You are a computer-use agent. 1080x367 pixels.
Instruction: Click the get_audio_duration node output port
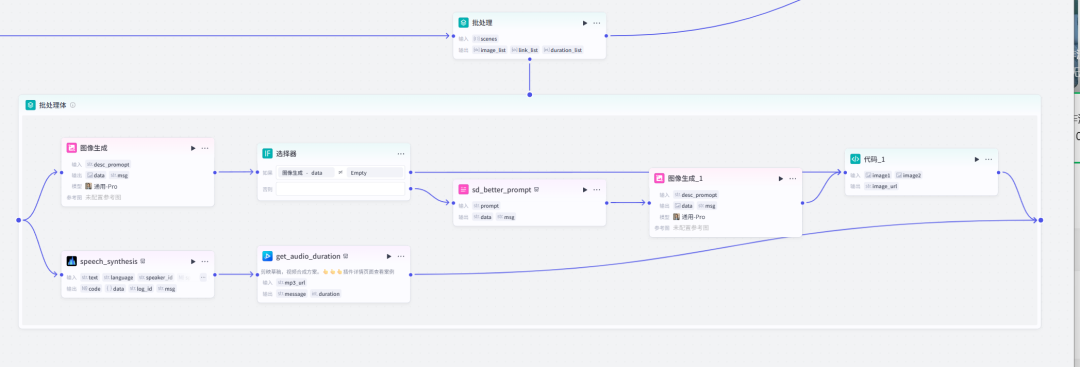pyautogui.click(x=411, y=274)
